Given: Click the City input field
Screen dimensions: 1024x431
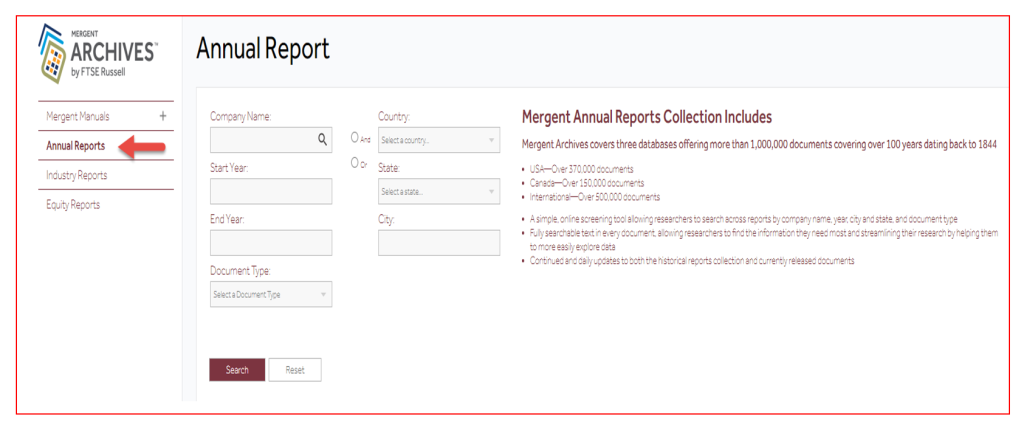Looking at the screenshot, I should pyautogui.click(x=439, y=242).
